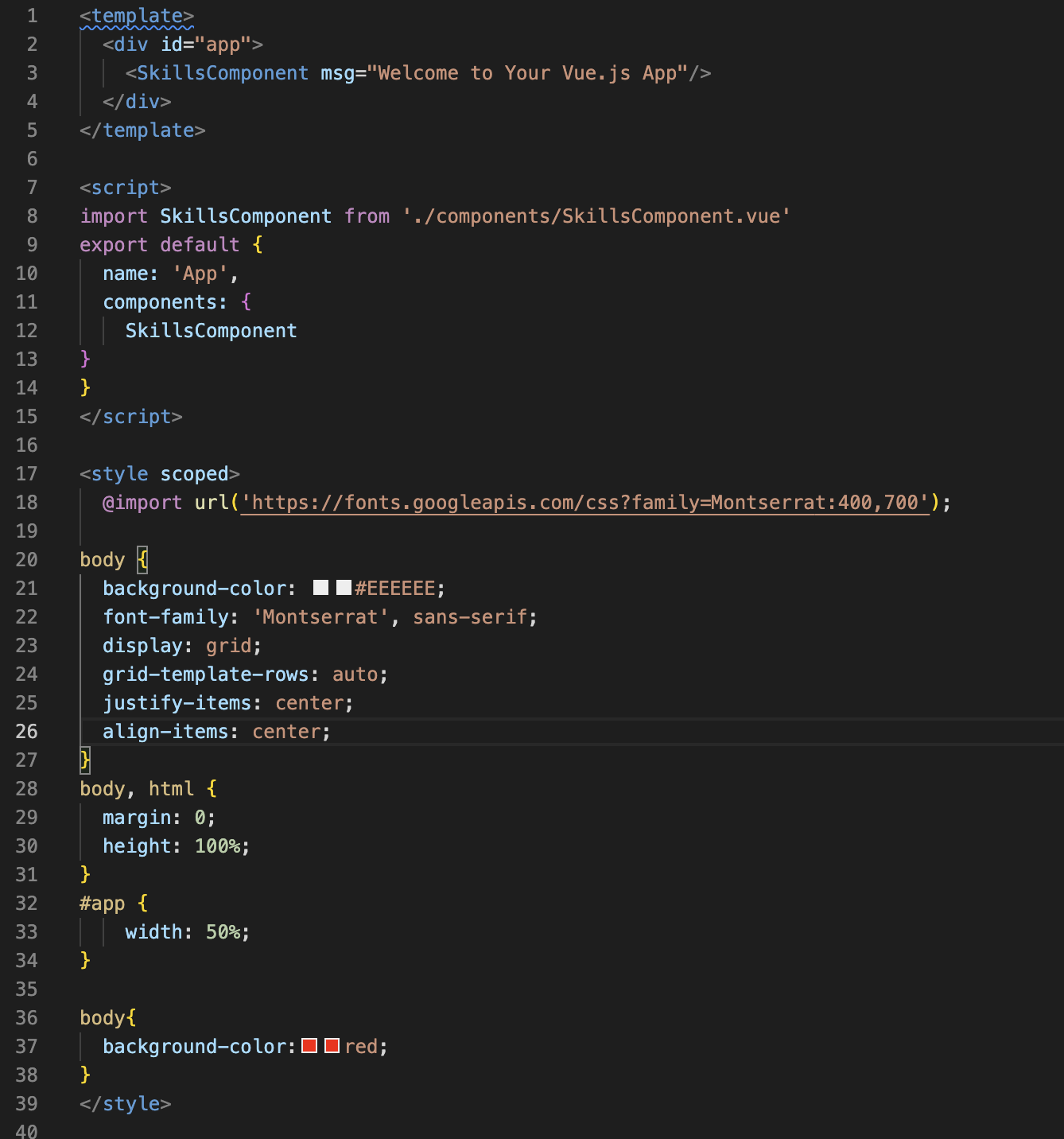Click the auto value on line 24
This screenshot has width=1064, height=1139.
click(x=355, y=674)
